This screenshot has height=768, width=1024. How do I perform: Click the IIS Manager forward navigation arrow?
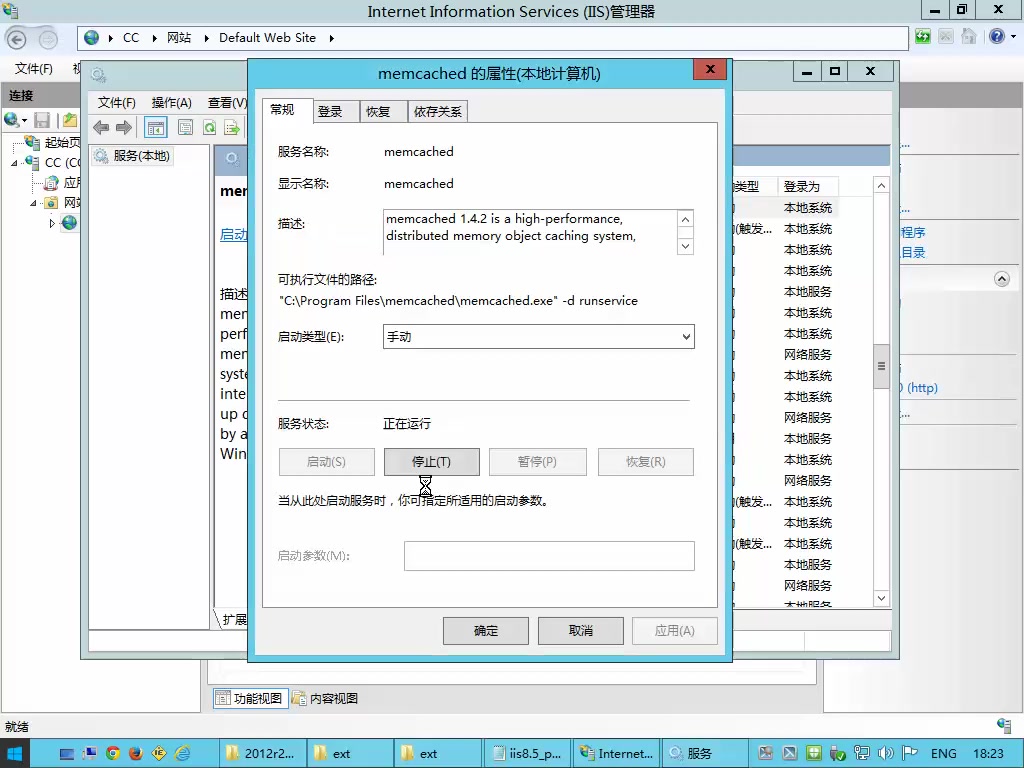(48, 40)
